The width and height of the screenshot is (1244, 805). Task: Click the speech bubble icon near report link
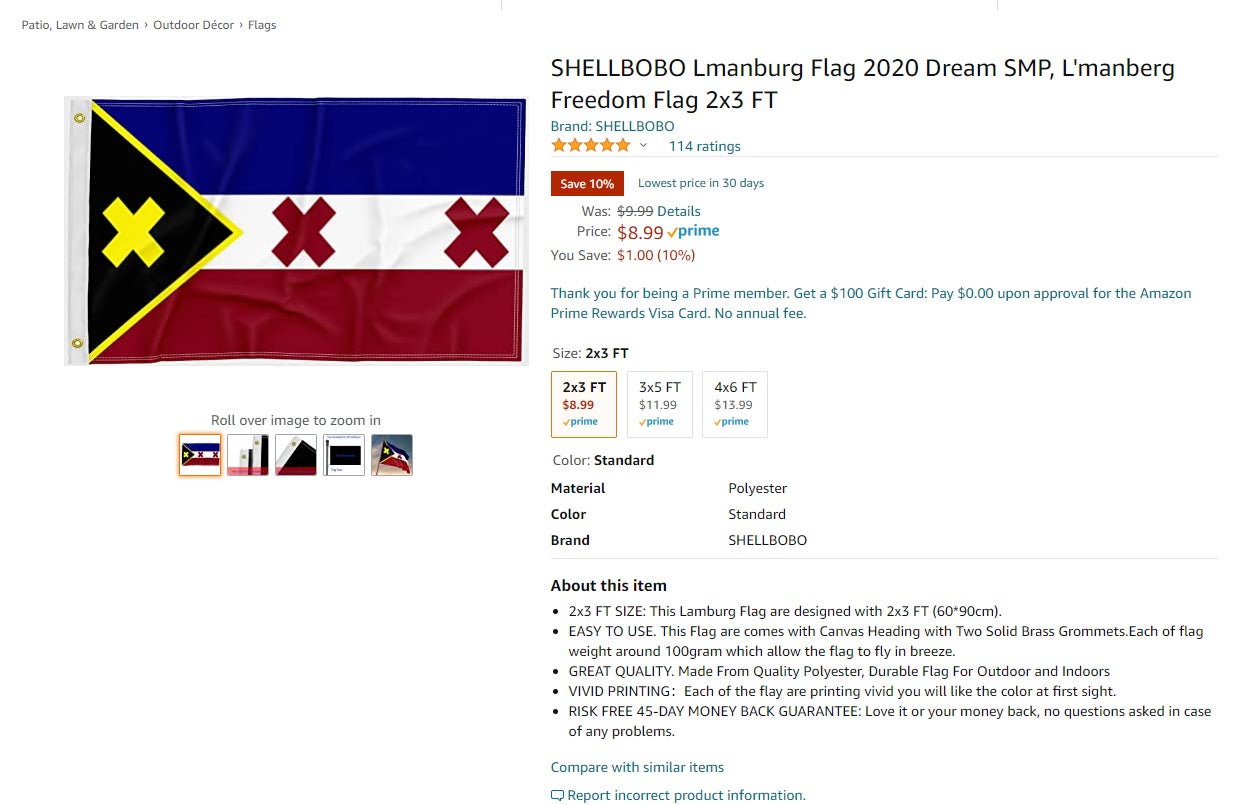point(556,794)
